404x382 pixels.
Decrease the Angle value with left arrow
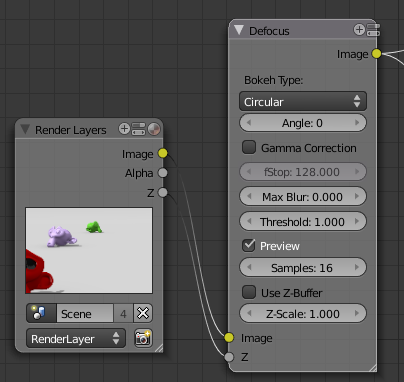pyautogui.click(x=249, y=123)
